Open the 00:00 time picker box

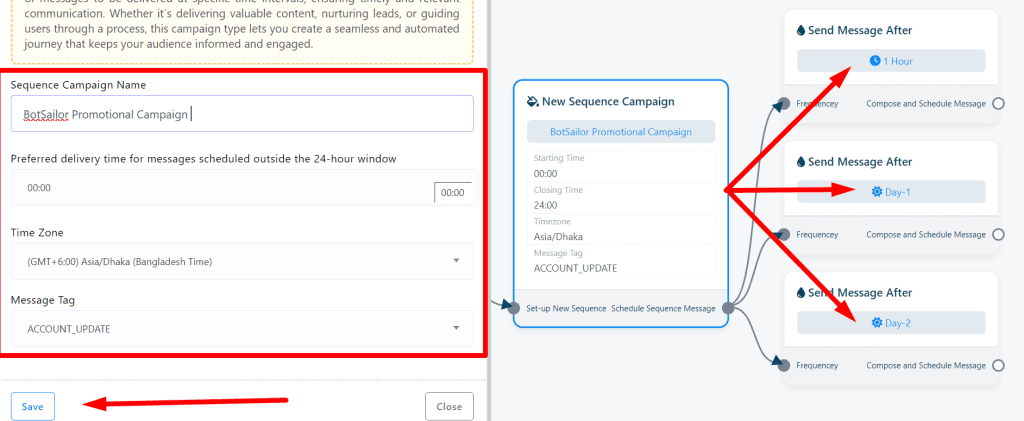click(x=453, y=192)
